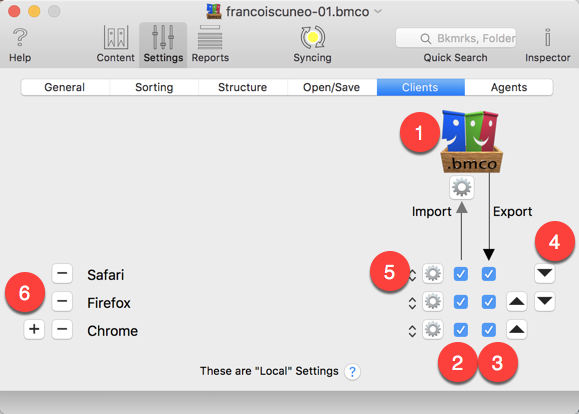
Task: Open gear settings under .bmco icon
Action: [462, 188]
